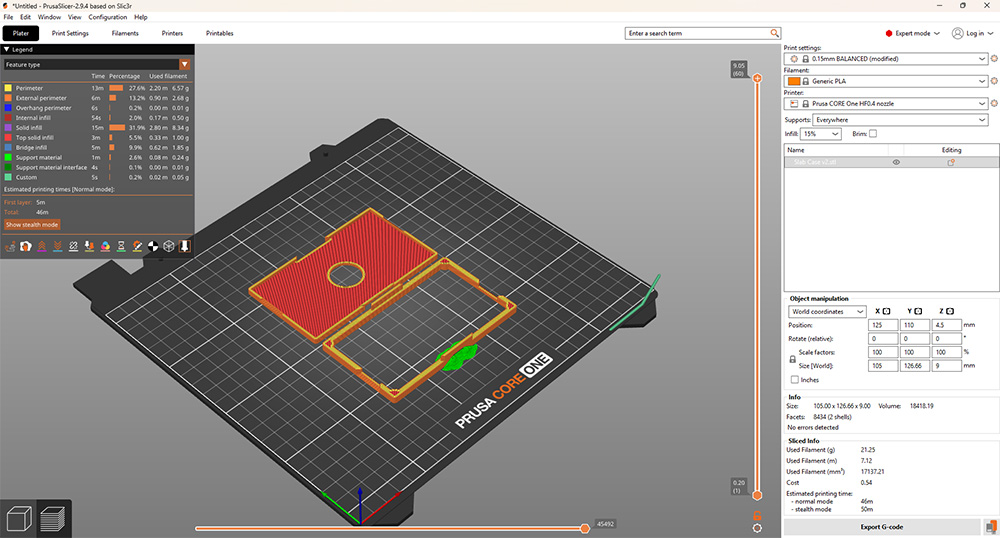Toggle retractions up-arrows icon in legend toolbar
1000x538 pixels.
pos(42,246)
